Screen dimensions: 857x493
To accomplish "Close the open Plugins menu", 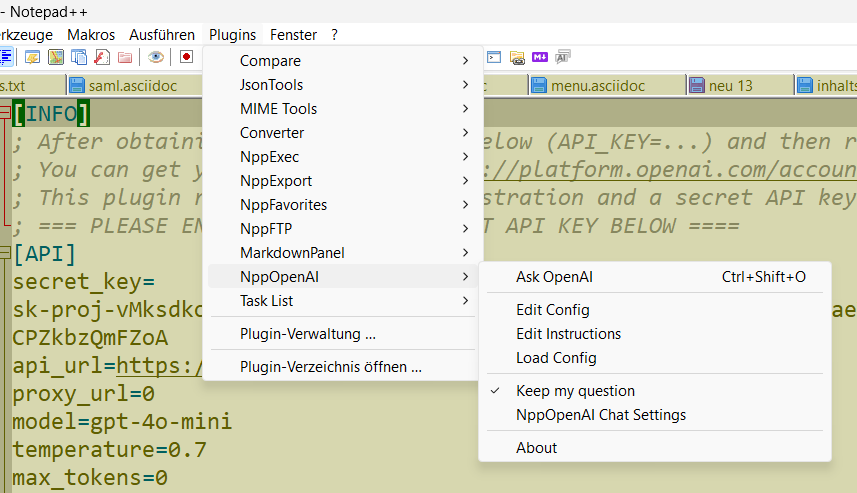I will coord(232,35).
